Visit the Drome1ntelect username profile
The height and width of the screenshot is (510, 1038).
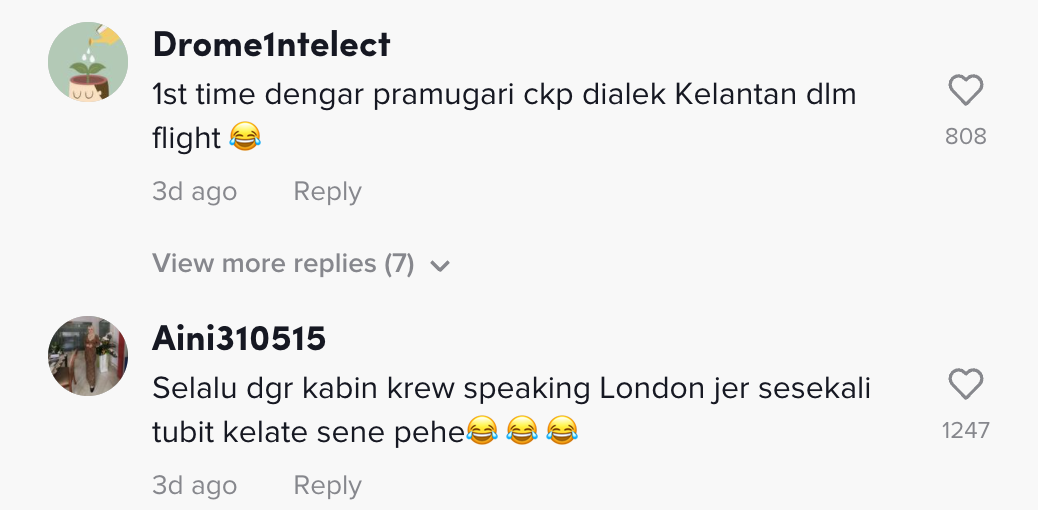[271, 45]
